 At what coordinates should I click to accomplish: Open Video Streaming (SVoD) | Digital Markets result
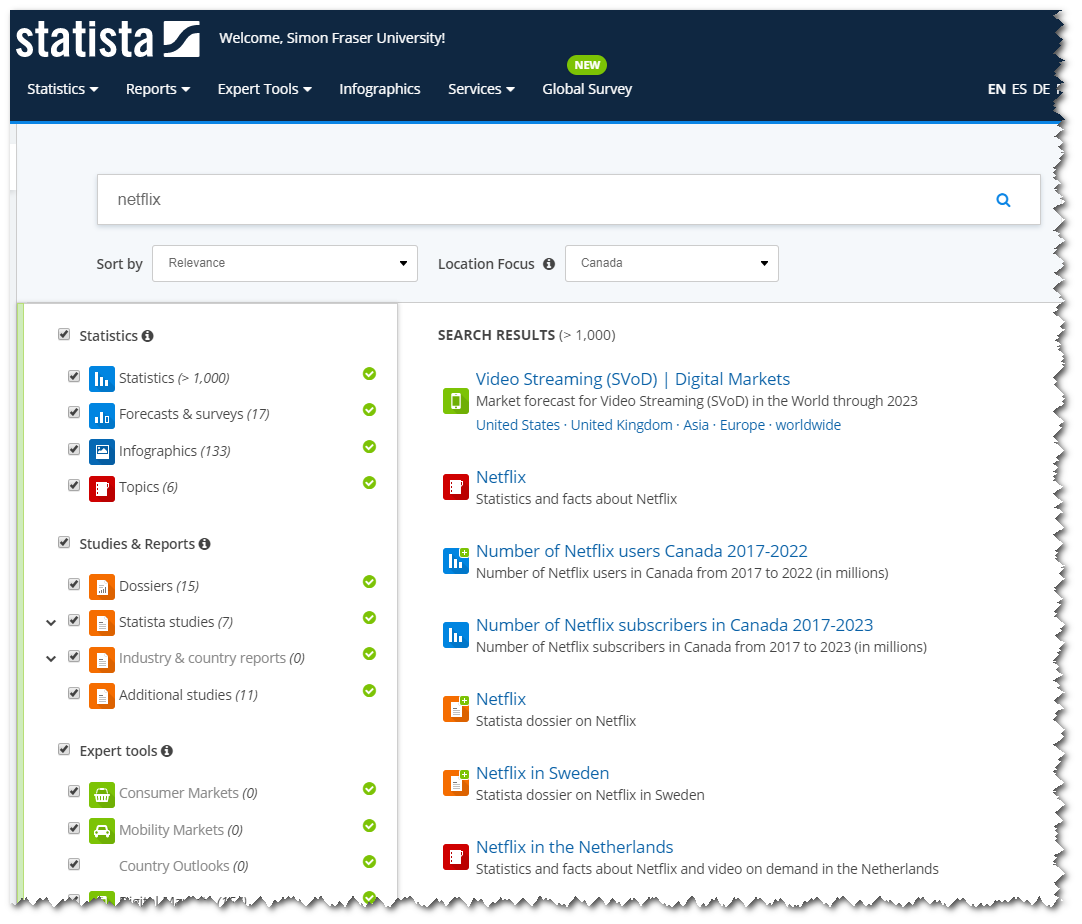tap(633, 379)
